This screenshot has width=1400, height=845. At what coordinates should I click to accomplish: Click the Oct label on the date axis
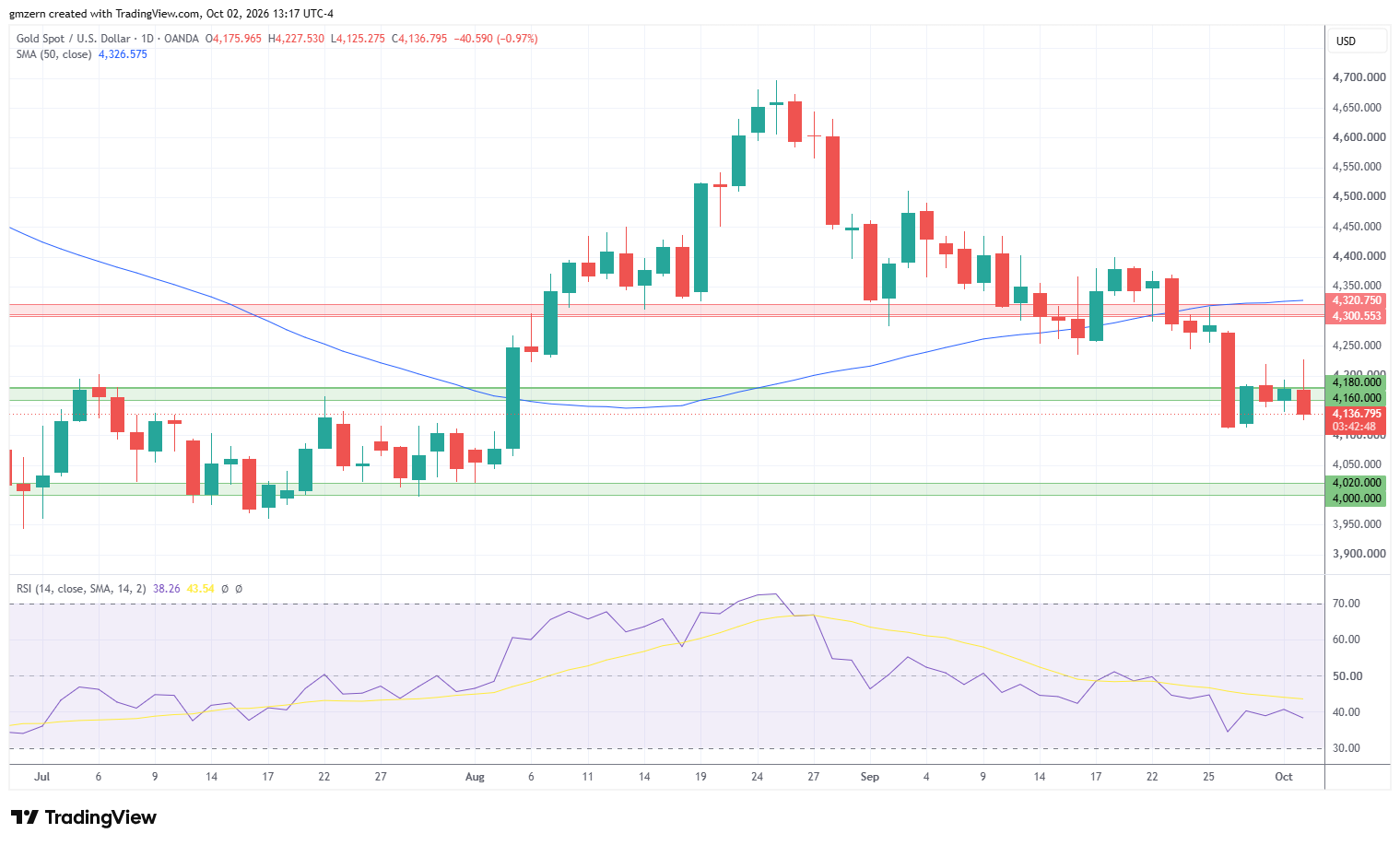coord(1284,777)
